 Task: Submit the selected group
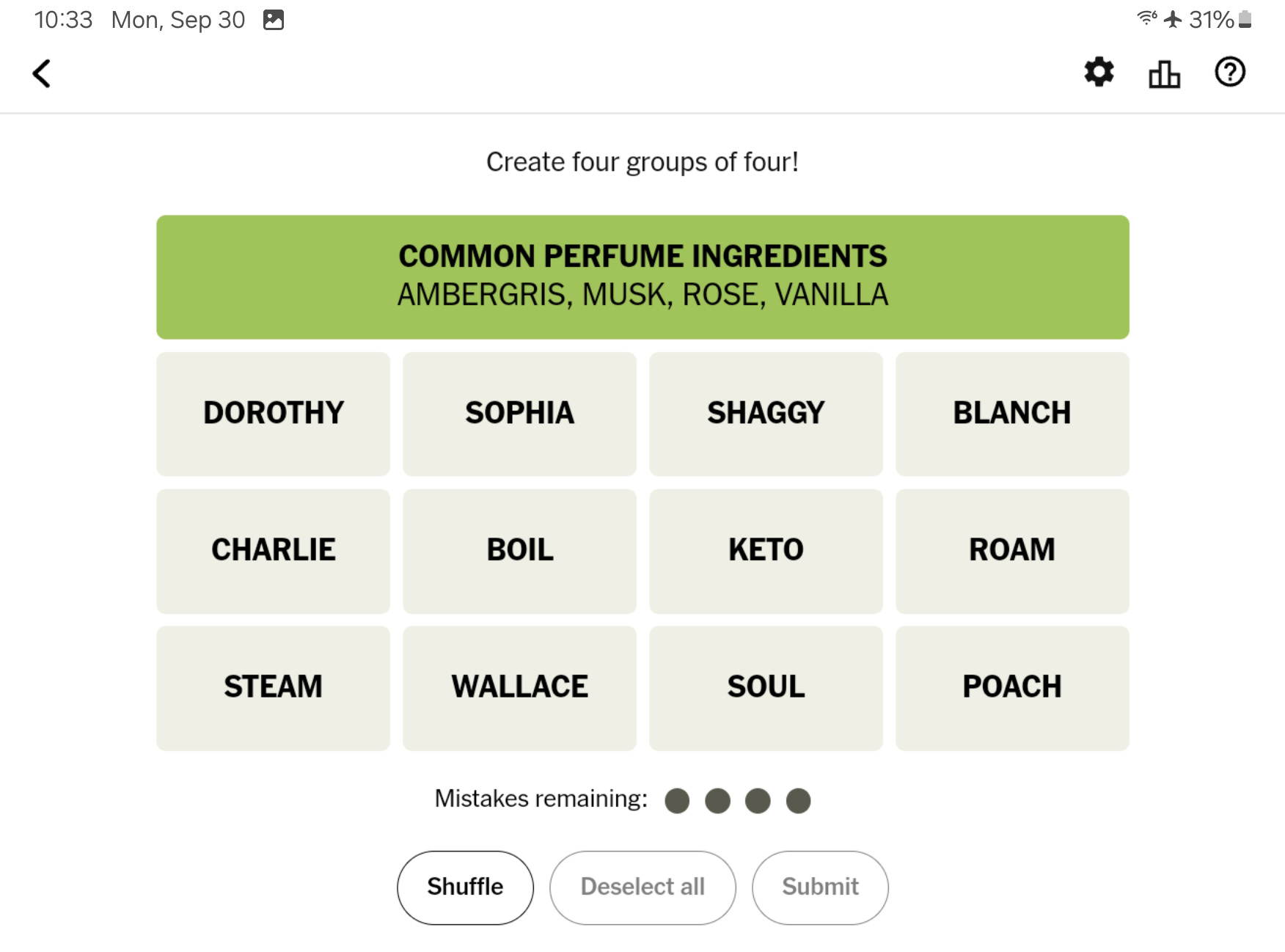coord(820,887)
